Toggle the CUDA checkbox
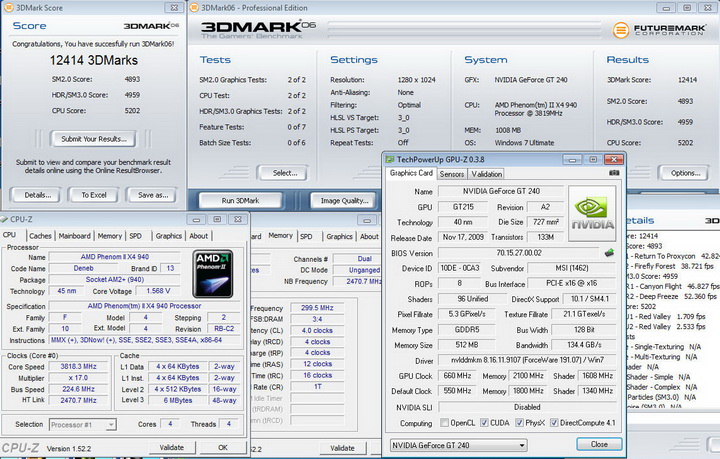Viewport: 720px width, 459px height. tap(484, 422)
